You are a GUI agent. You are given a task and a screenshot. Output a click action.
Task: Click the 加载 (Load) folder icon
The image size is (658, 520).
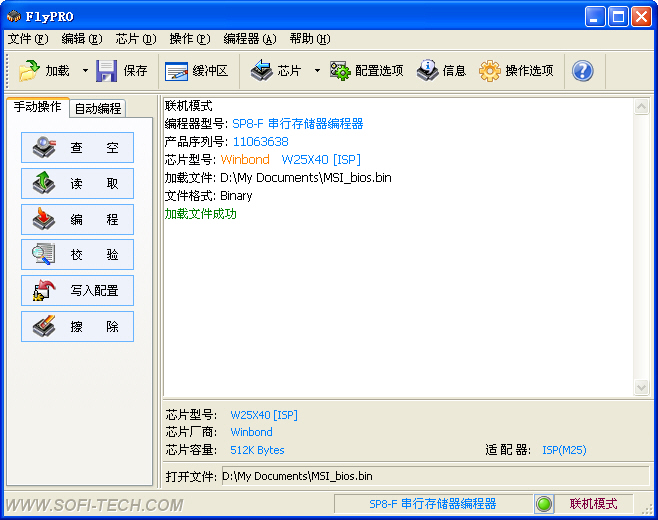(29, 71)
